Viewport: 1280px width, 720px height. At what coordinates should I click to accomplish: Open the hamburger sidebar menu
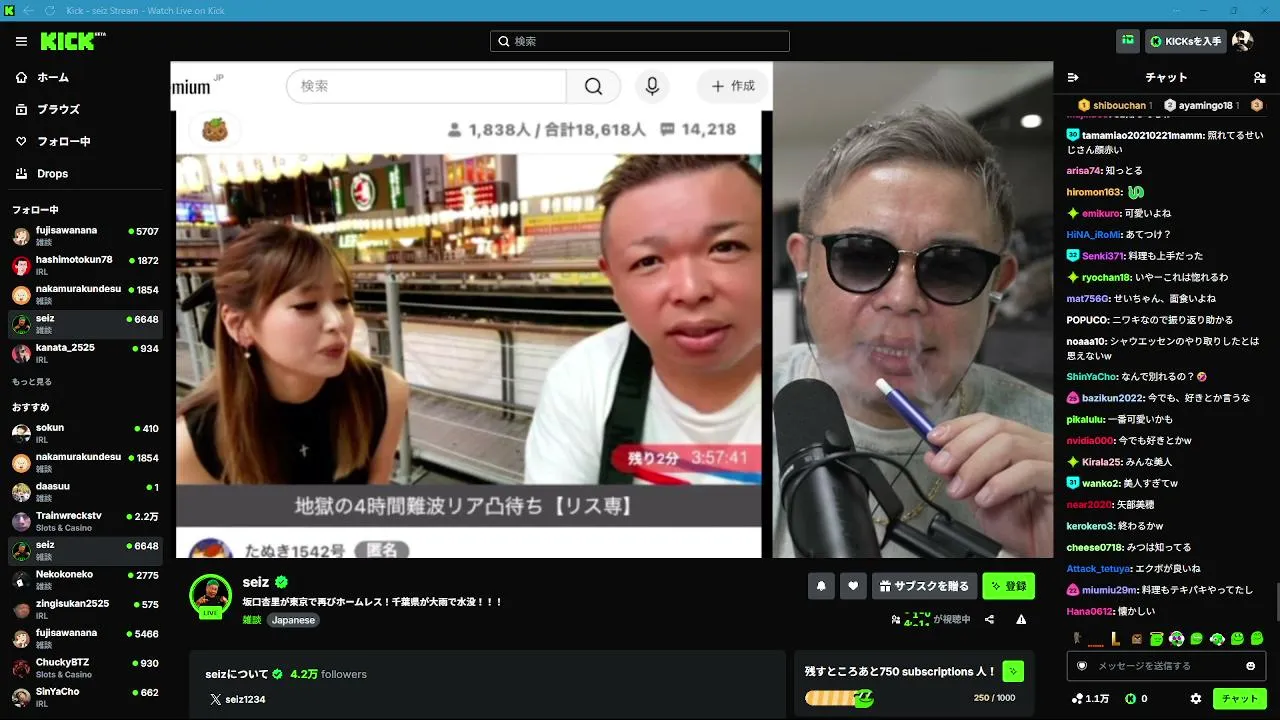click(x=21, y=41)
